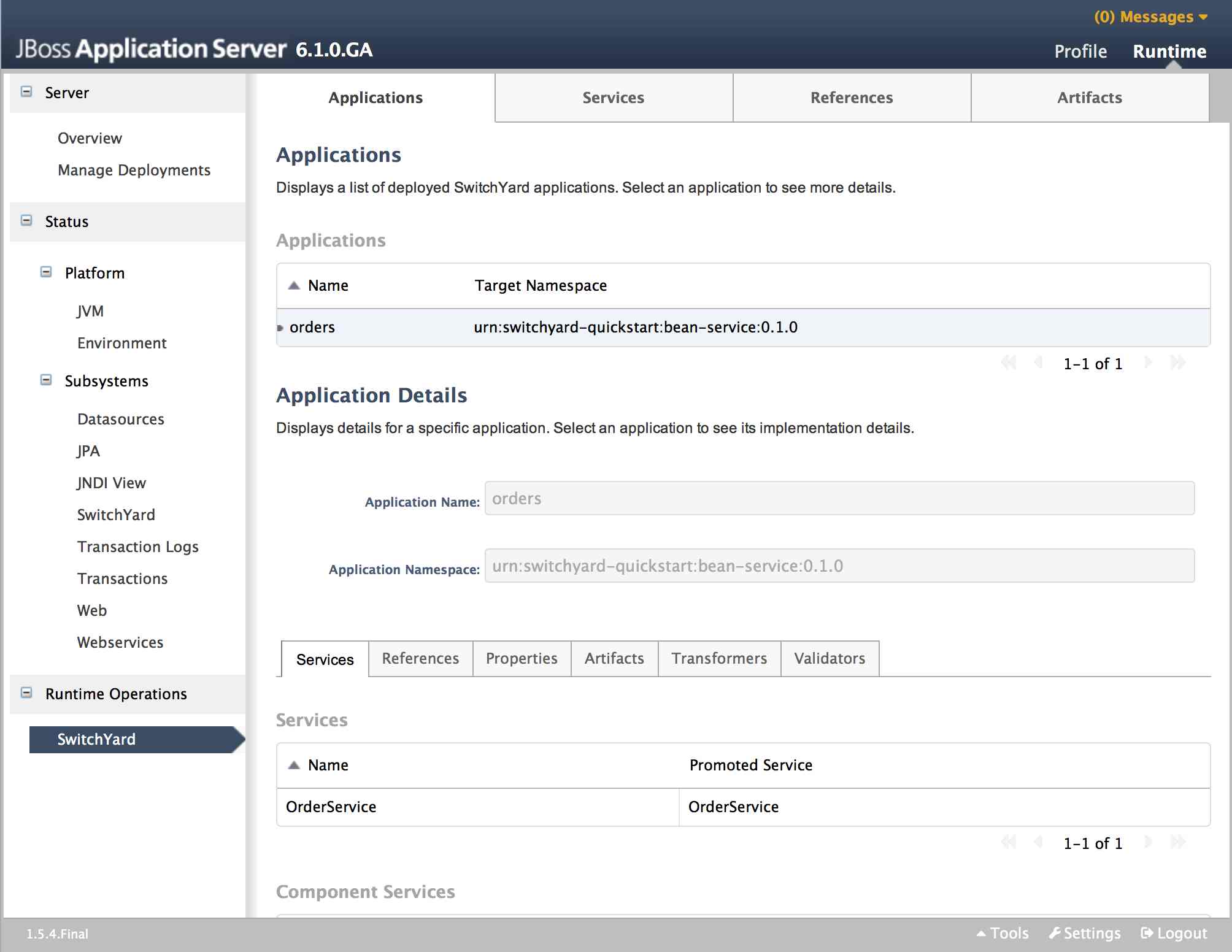Open SwitchYard under Subsystems
The width and height of the screenshot is (1232, 952).
116,515
